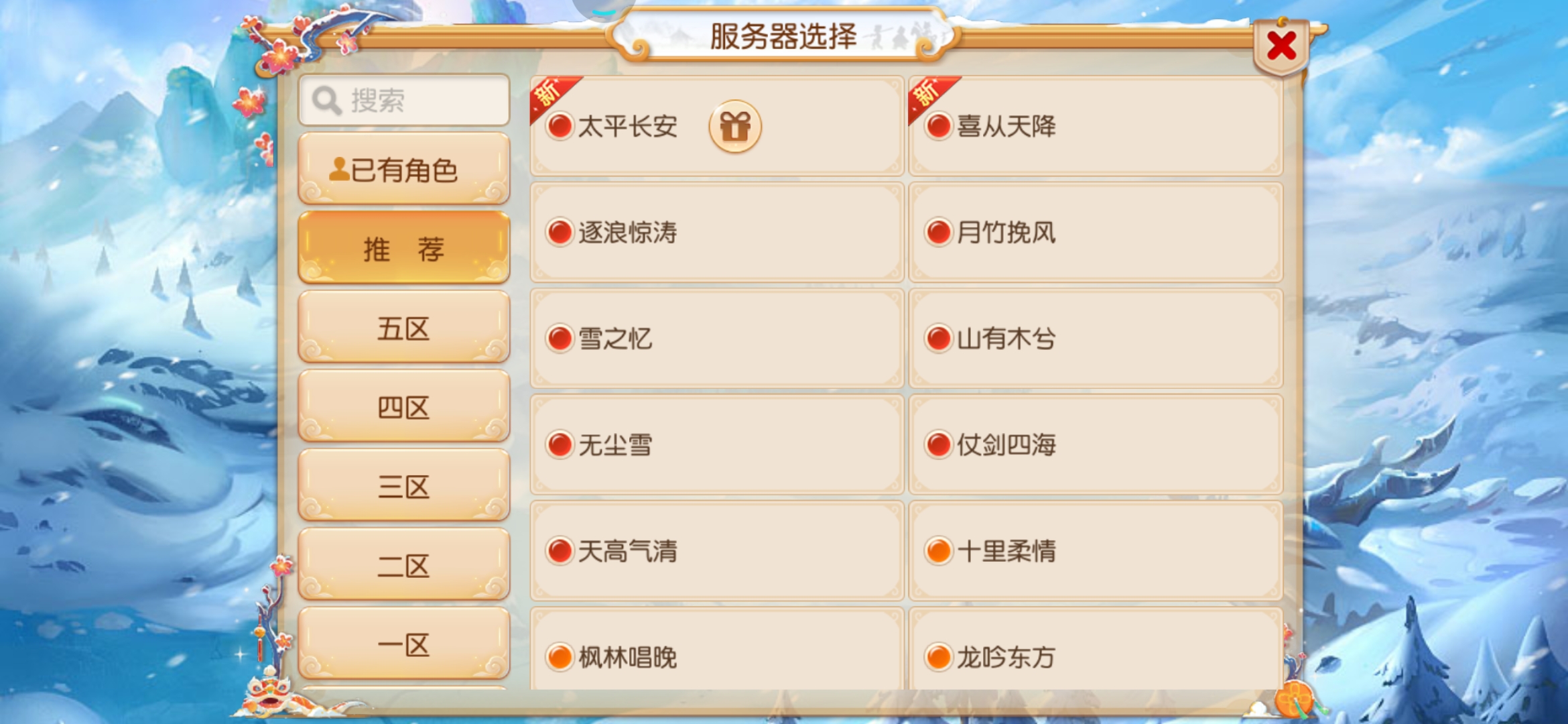
Task: Click the 新 ribbon on 喜从天降 server
Action: 931,97
